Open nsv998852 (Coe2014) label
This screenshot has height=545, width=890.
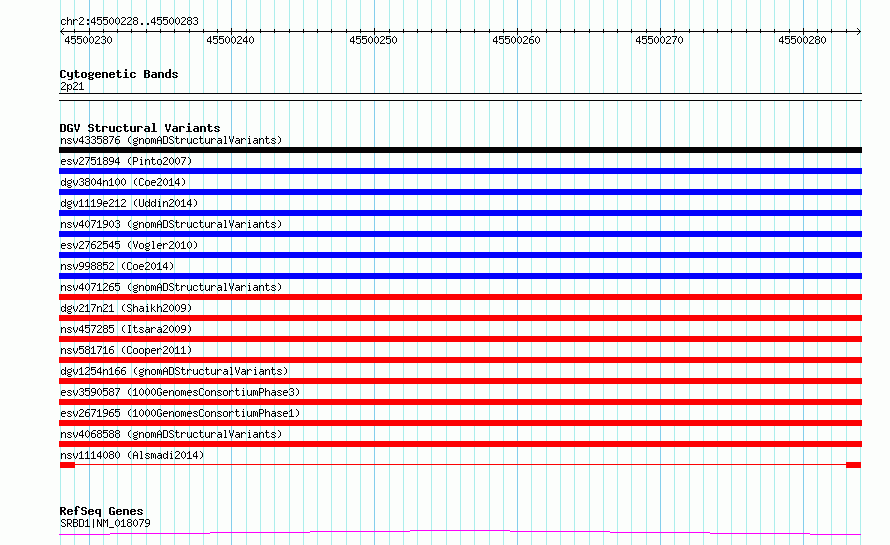click(x=117, y=266)
